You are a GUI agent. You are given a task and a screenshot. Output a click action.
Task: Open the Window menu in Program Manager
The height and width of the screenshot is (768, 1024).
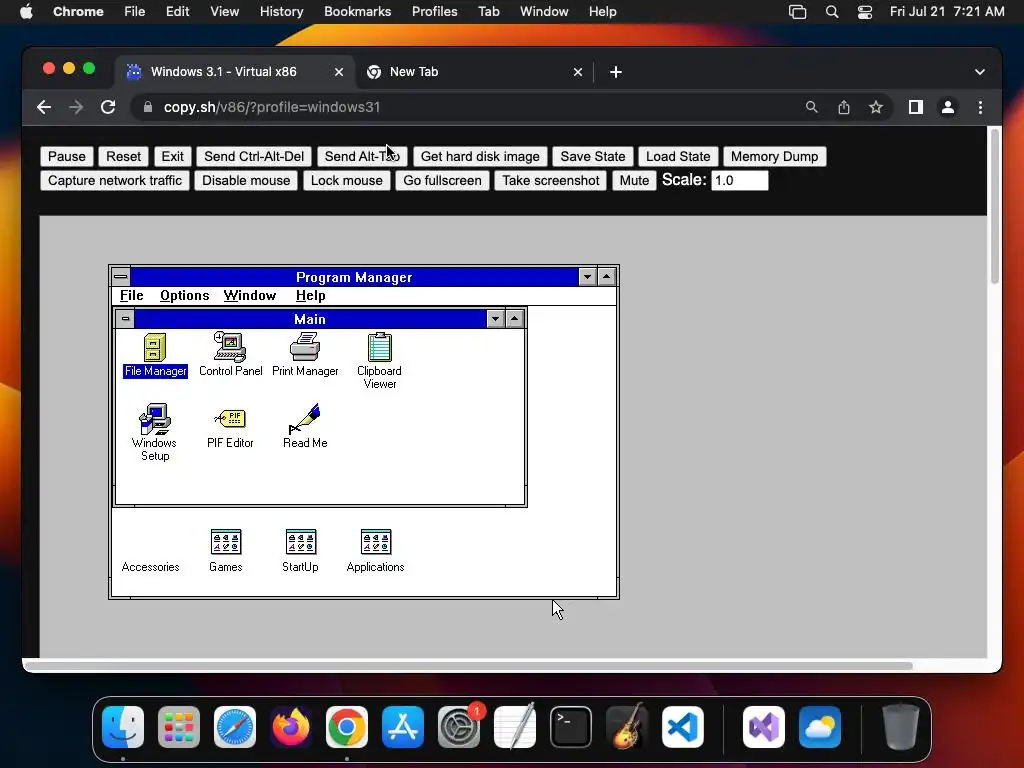click(249, 295)
